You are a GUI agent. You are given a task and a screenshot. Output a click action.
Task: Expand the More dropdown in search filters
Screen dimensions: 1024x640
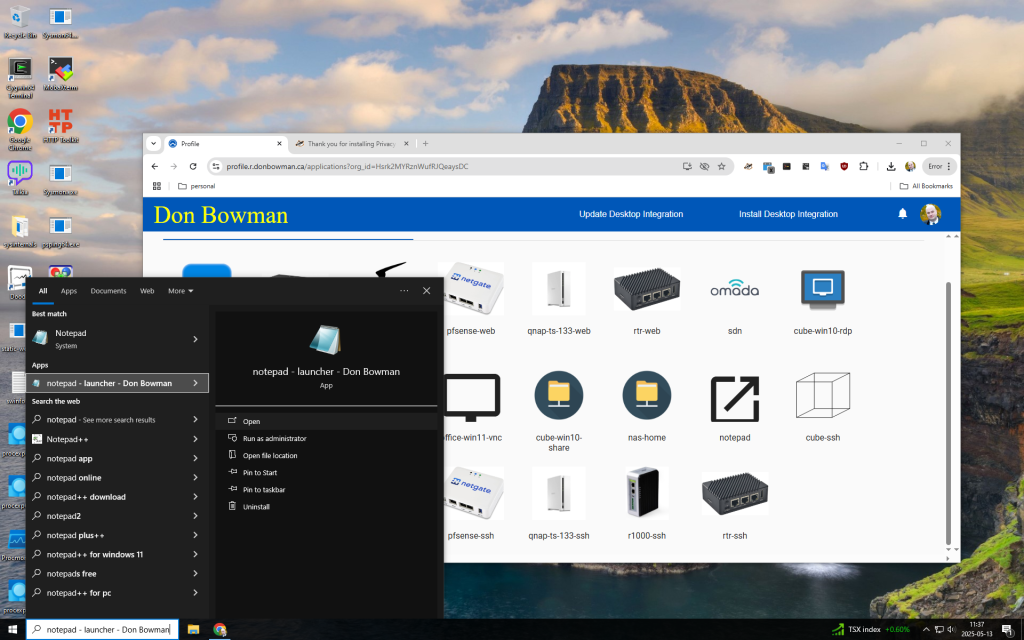(180, 291)
